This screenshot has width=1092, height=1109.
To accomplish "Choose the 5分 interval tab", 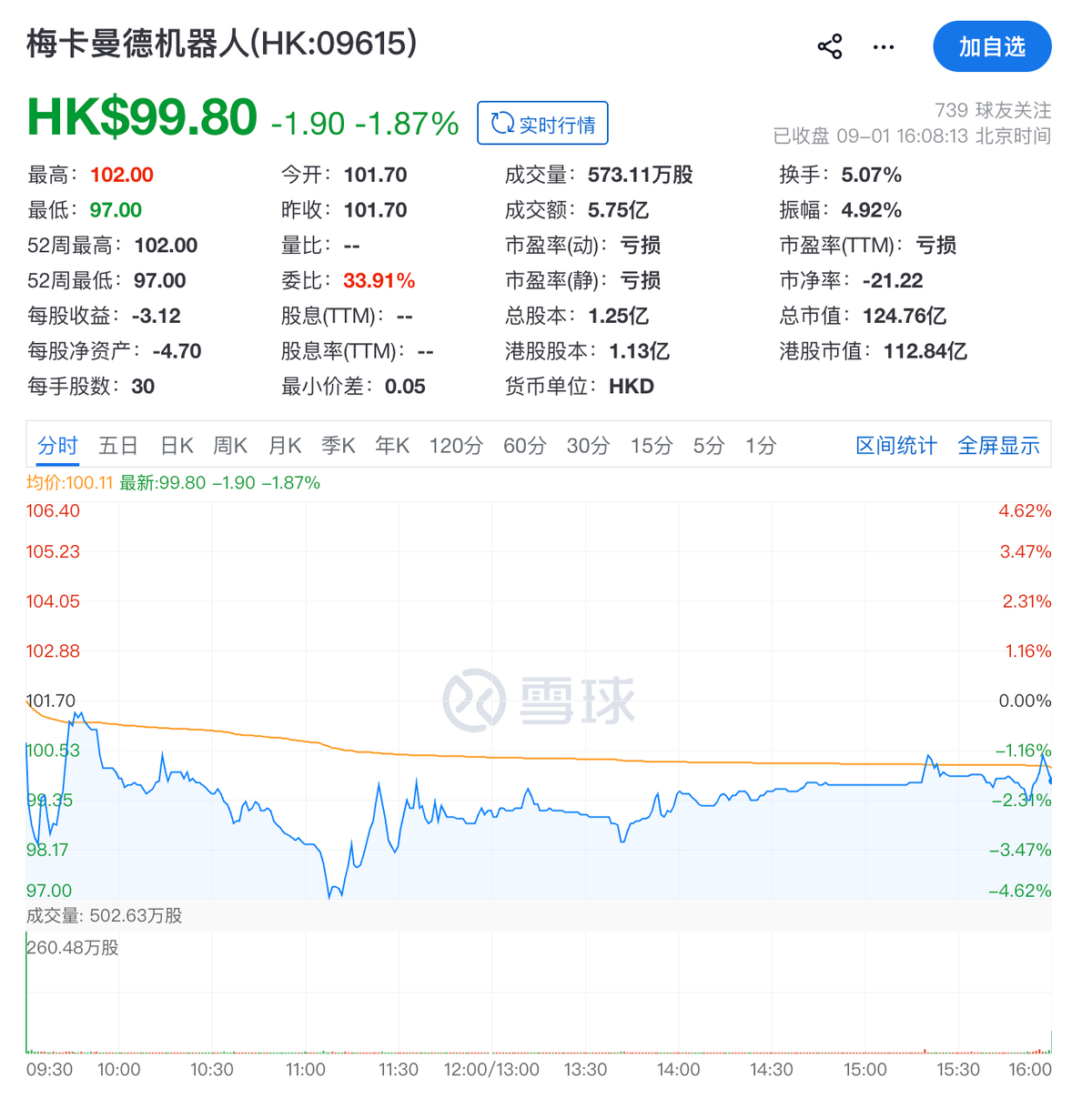I will pyautogui.click(x=709, y=446).
